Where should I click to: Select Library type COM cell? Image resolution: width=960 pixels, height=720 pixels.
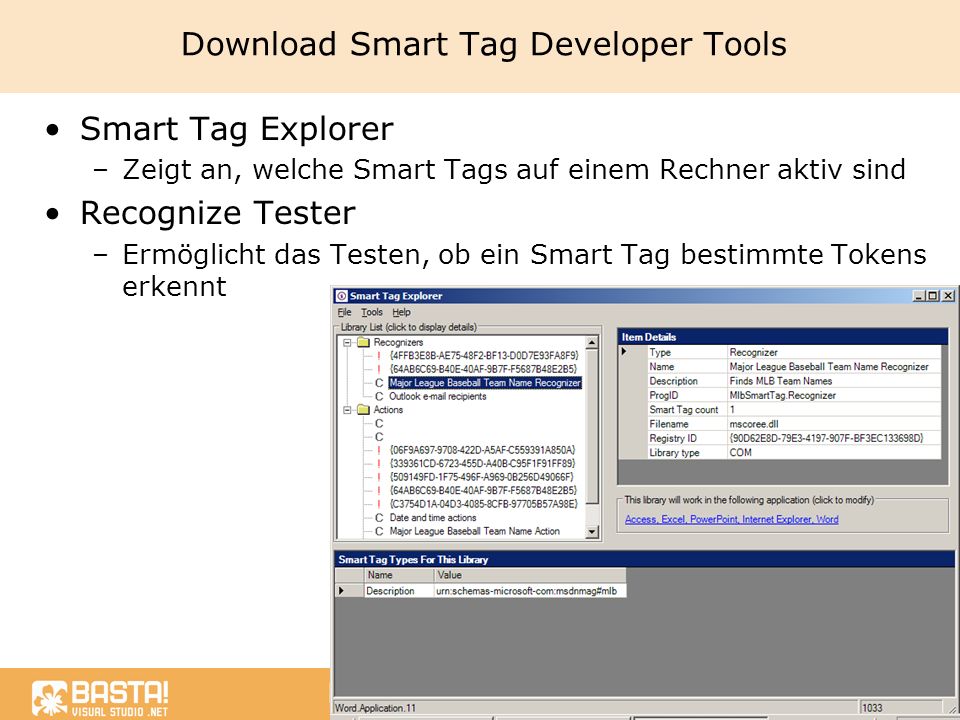coord(834,452)
